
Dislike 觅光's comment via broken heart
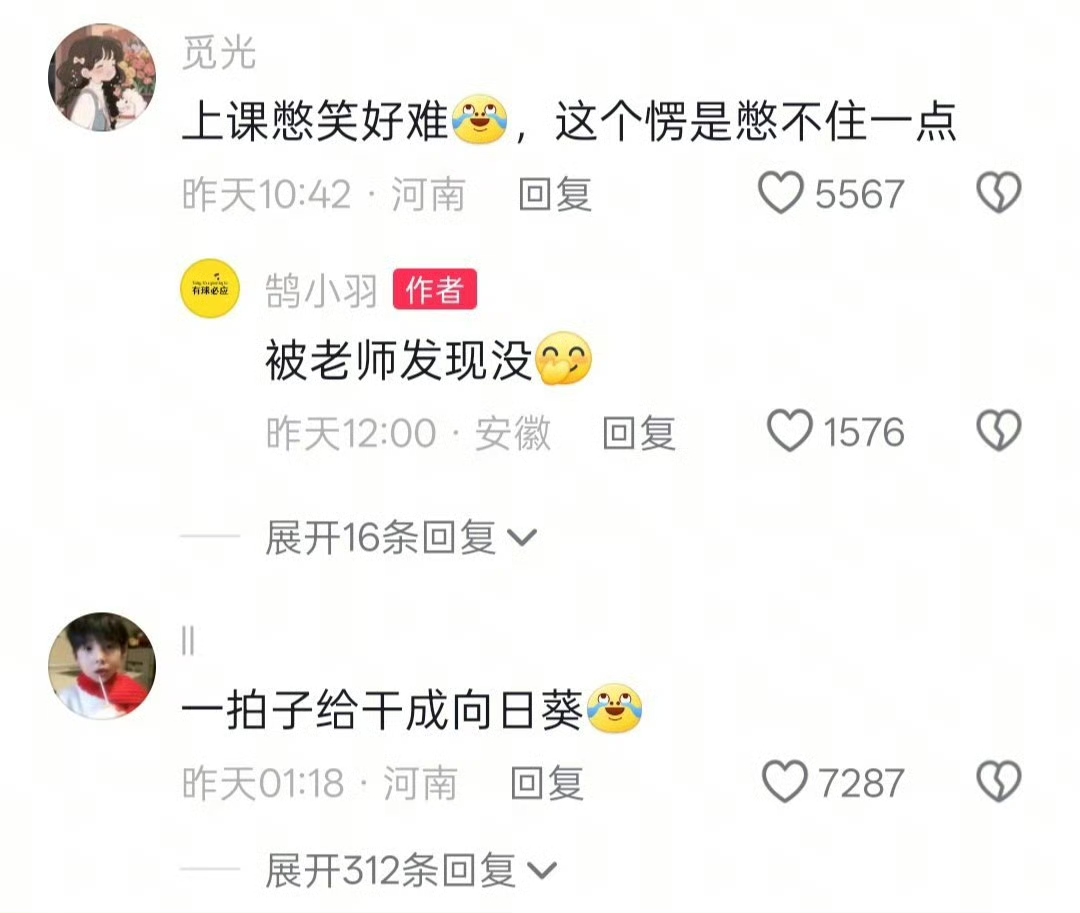coord(999,193)
